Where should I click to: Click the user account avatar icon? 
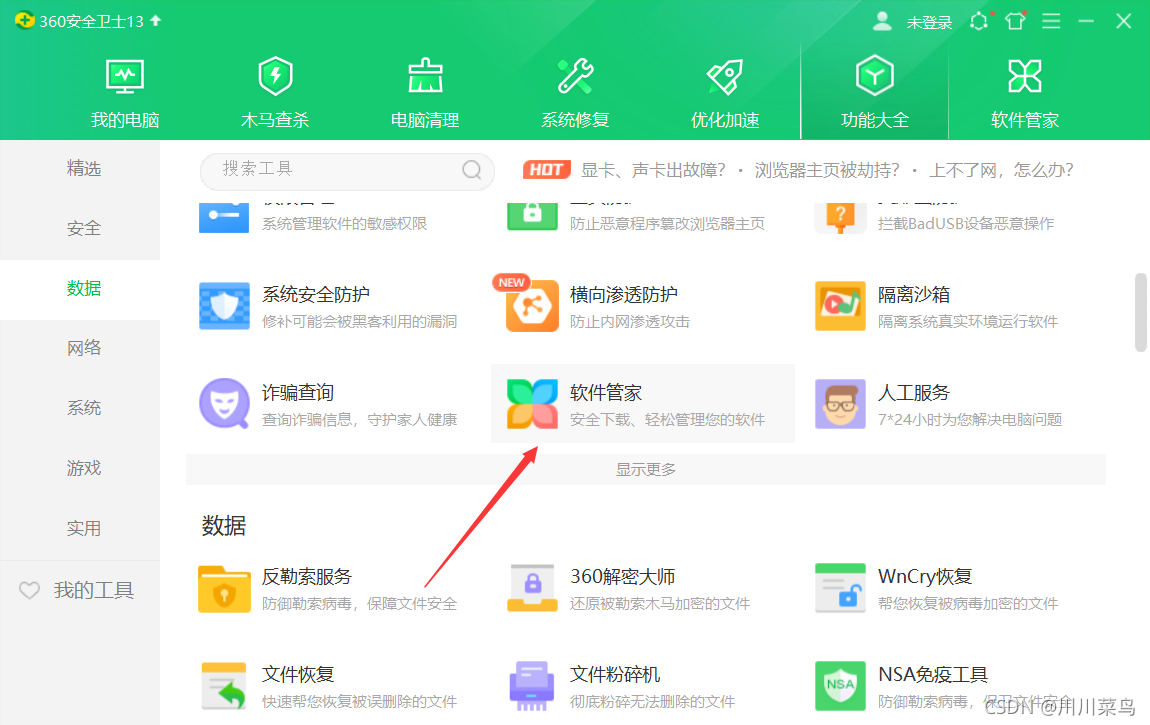tap(882, 21)
